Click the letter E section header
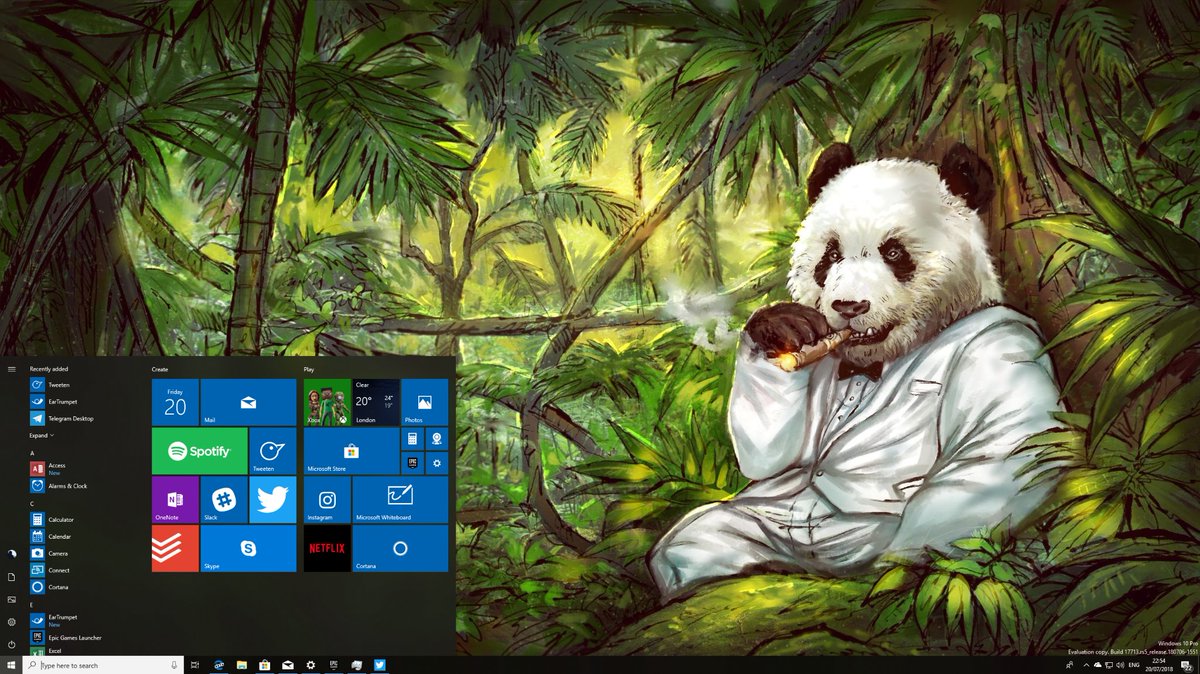The height and width of the screenshot is (674, 1200). (32, 604)
